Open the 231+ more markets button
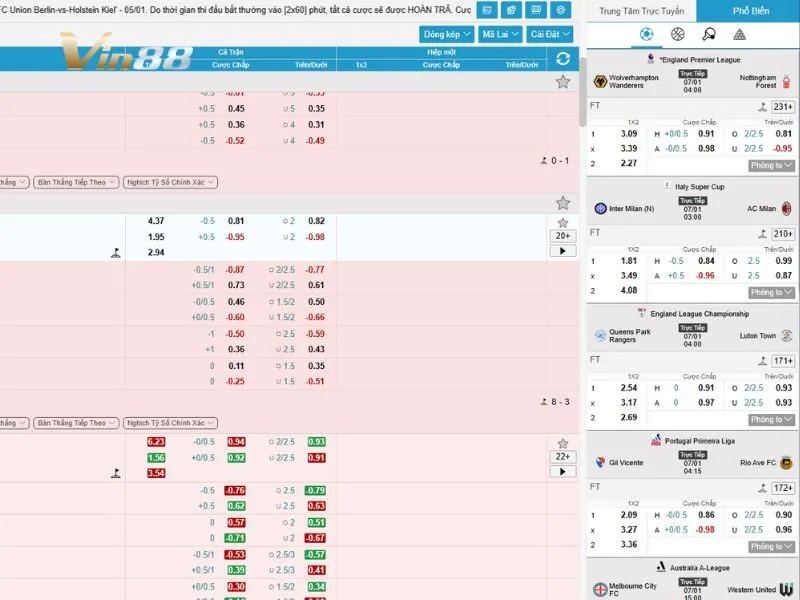Image resolution: width=800 pixels, height=600 pixels. click(x=783, y=107)
